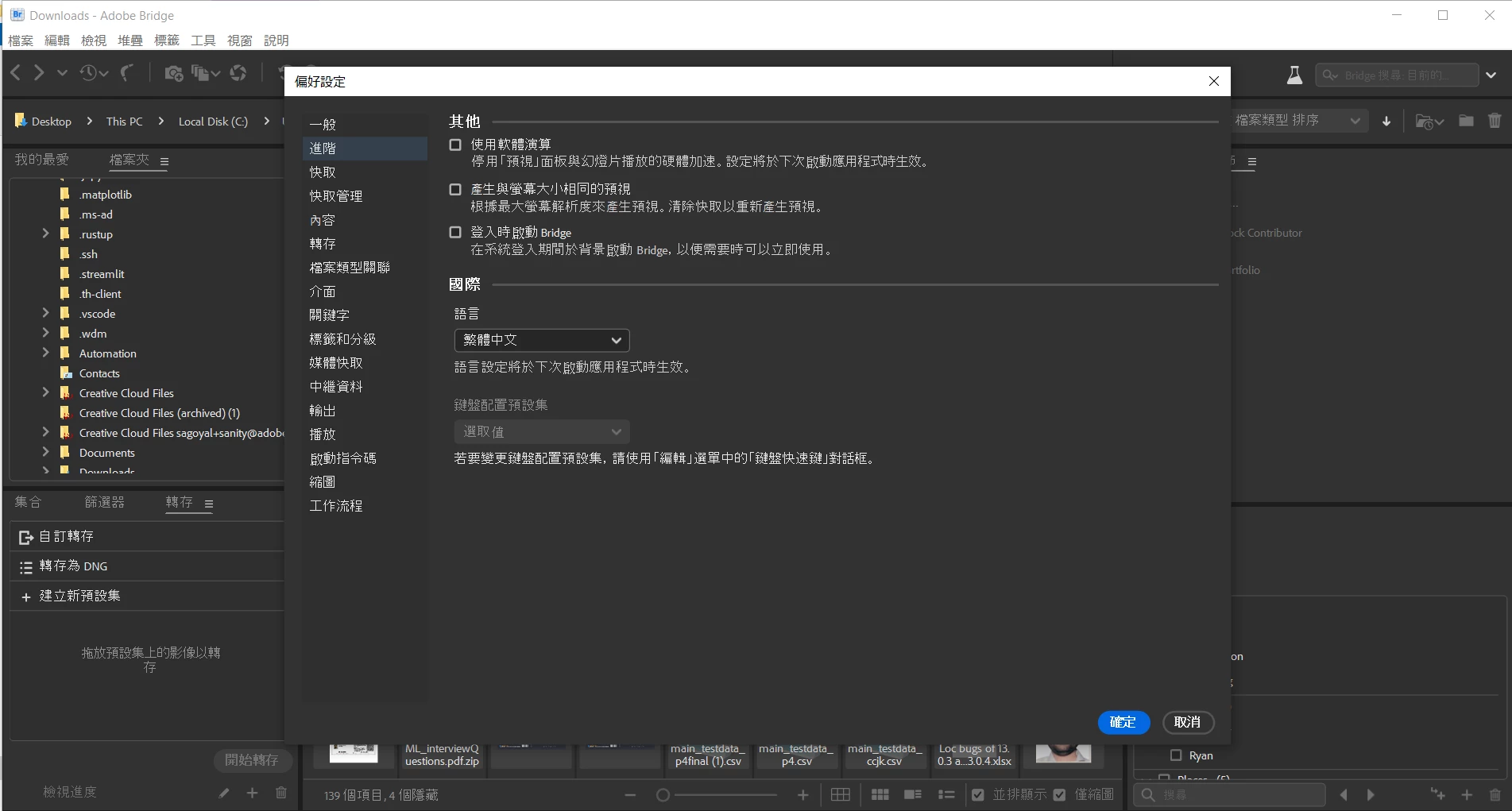Expand the Automation folder tree node
Image resolution: width=1512 pixels, height=811 pixels.
click(x=45, y=353)
